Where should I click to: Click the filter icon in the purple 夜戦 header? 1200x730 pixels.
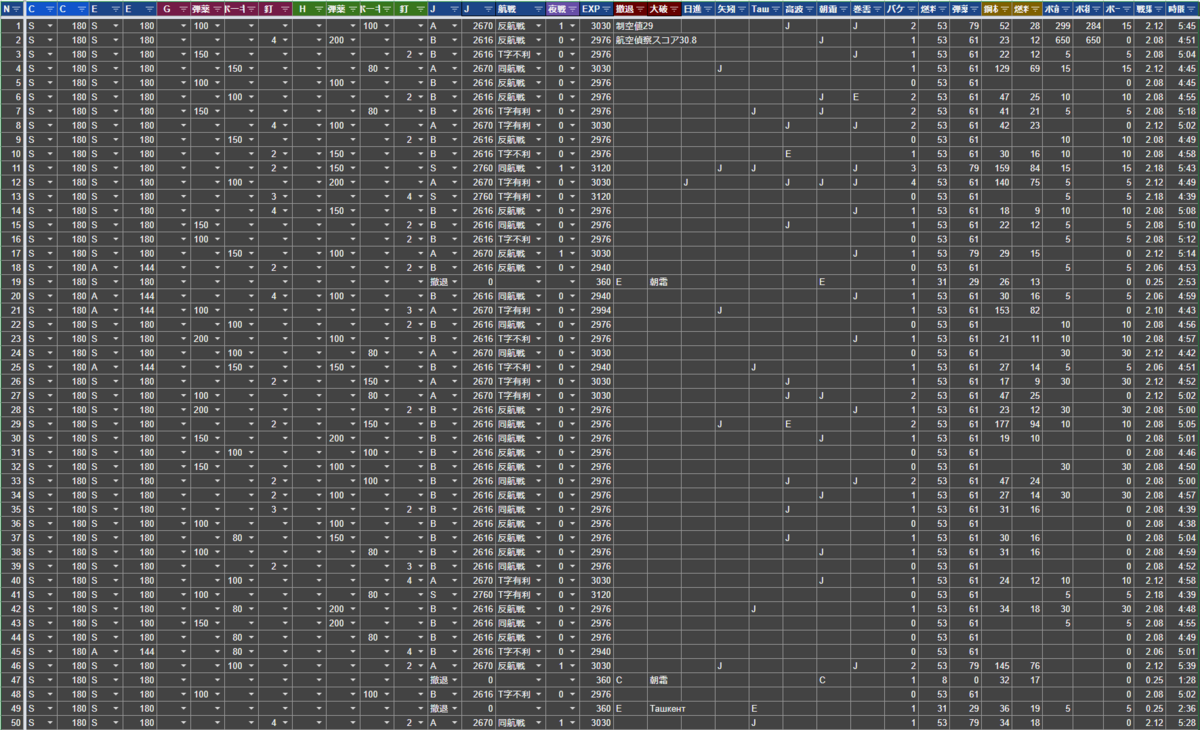point(571,8)
